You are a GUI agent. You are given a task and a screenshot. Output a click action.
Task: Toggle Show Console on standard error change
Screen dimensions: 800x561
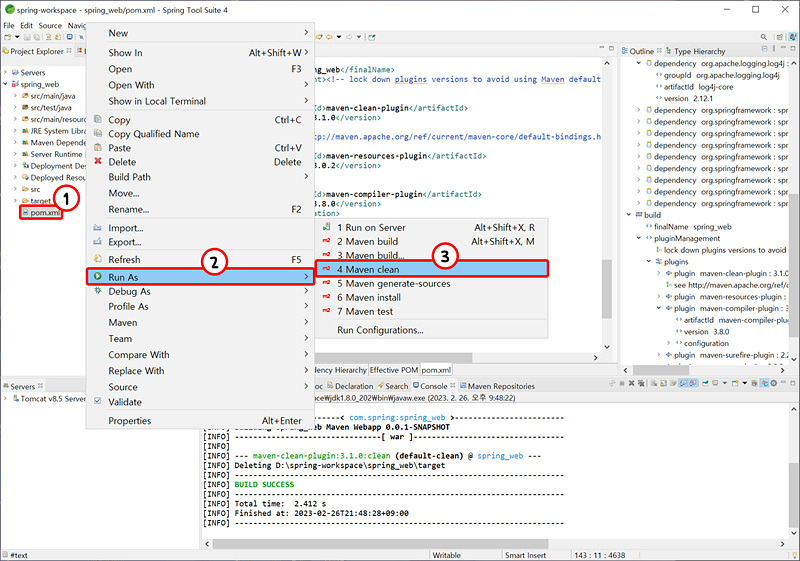tap(693, 383)
